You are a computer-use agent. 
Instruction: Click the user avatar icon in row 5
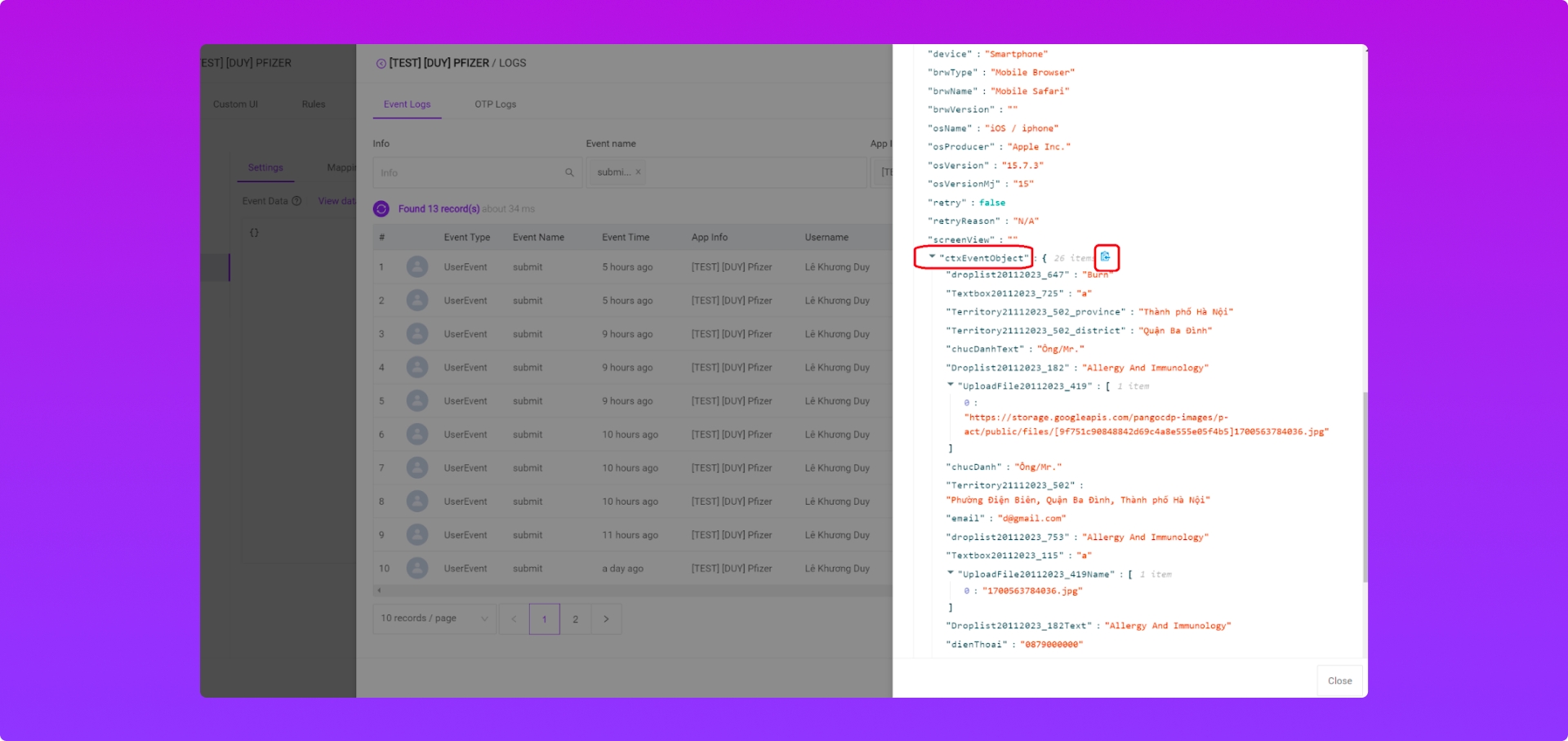pyautogui.click(x=417, y=401)
